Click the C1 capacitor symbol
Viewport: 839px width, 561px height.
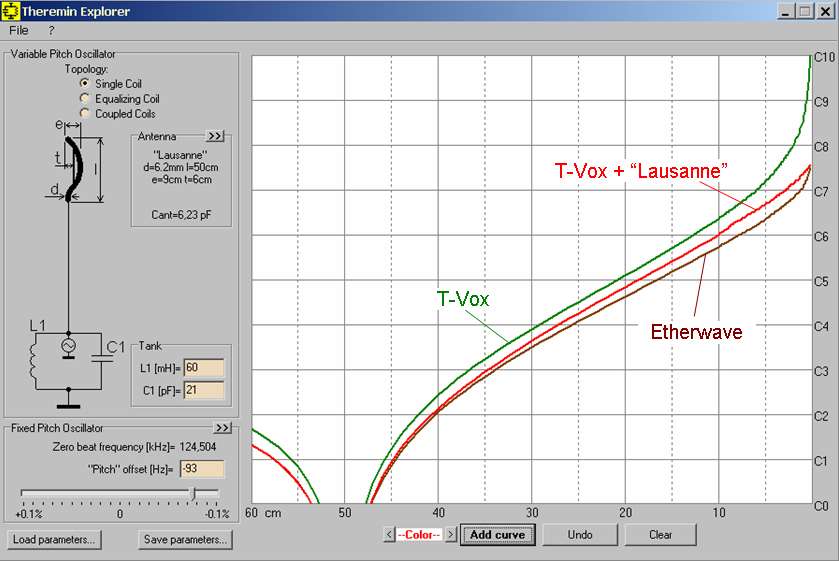(x=102, y=359)
